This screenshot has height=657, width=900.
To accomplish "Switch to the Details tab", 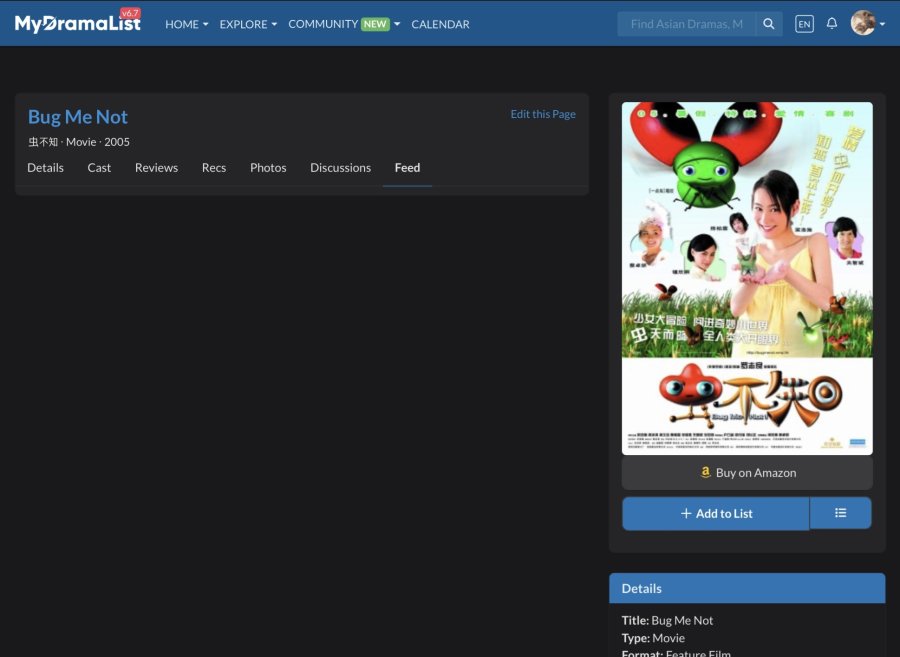I will tap(45, 168).
